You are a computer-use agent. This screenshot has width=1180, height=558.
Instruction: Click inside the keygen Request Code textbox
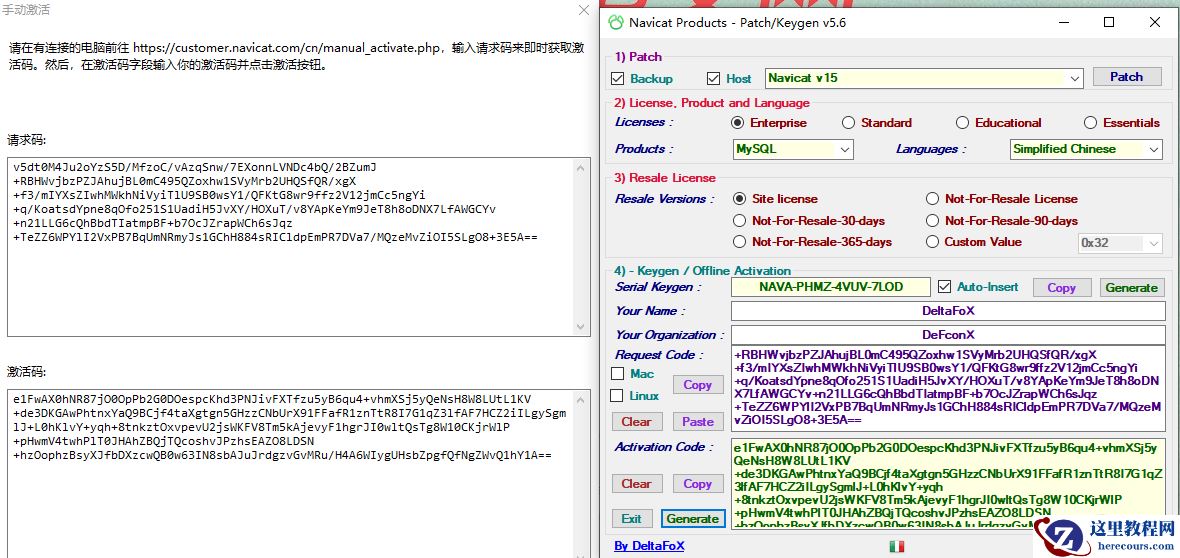click(947, 389)
